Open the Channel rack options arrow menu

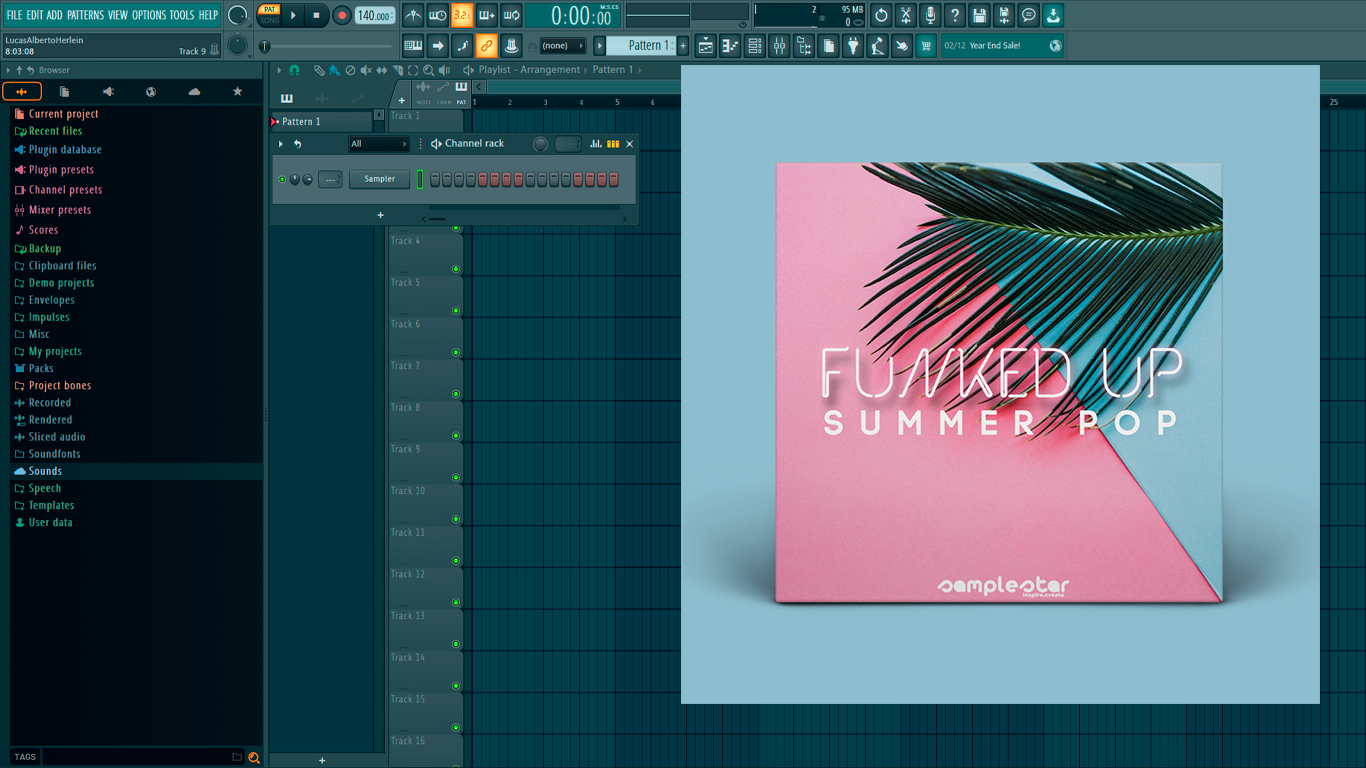pyautogui.click(x=281, y=144)
